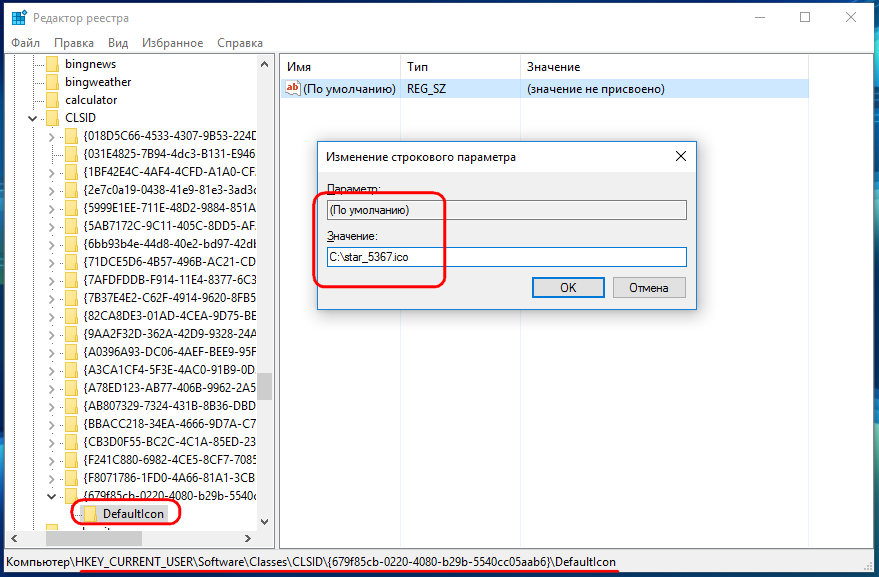Open the Вид menu

click(x=118, y=43)
